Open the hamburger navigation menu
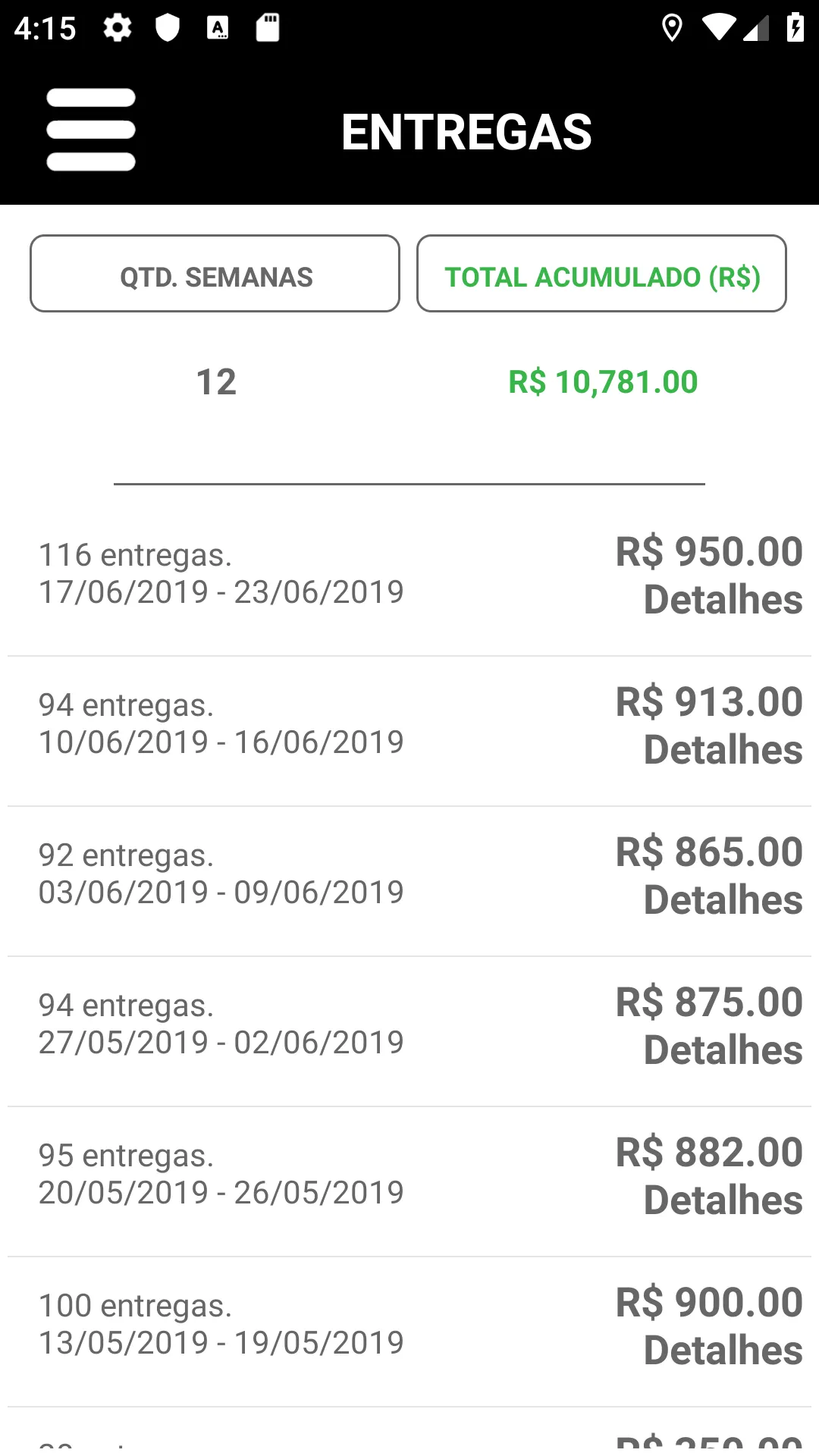This screenshot has height=1456, width=819. [91, 130]
